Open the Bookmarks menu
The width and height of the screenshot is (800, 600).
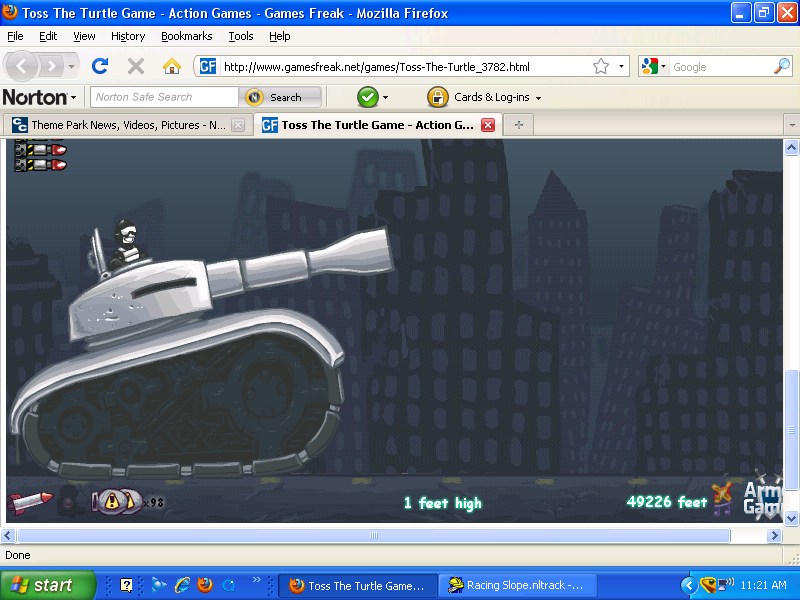pos(187,36)
